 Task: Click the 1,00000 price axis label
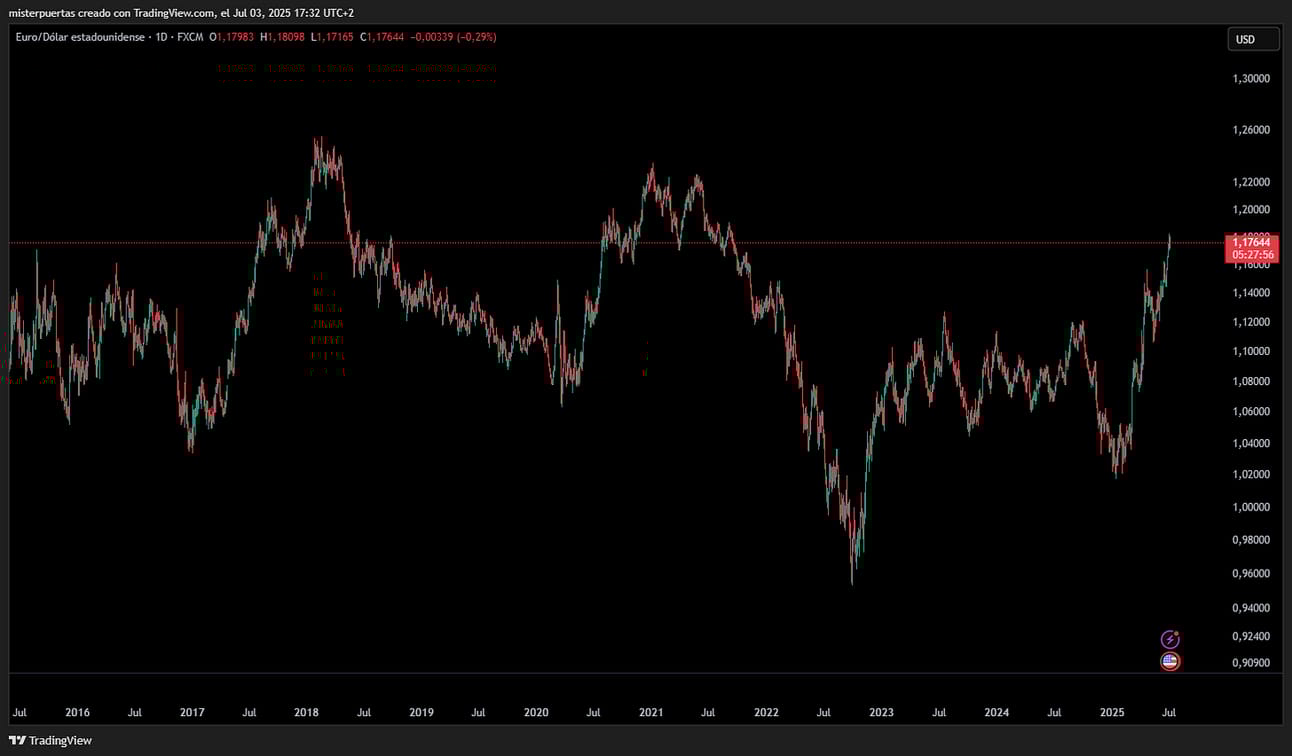click(1250, 507)
